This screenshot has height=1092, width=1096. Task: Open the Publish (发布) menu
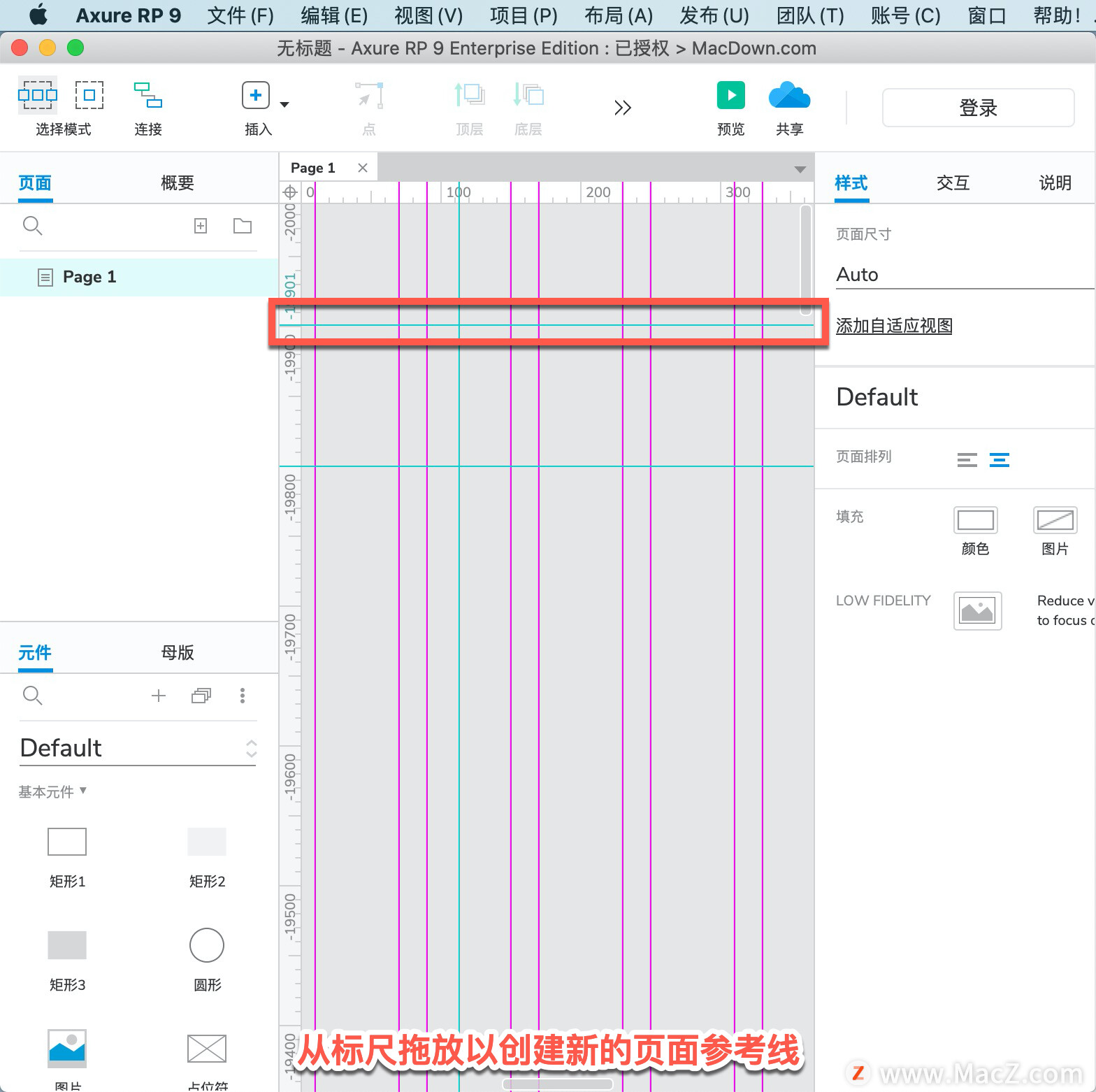click(x=714, y=15)
